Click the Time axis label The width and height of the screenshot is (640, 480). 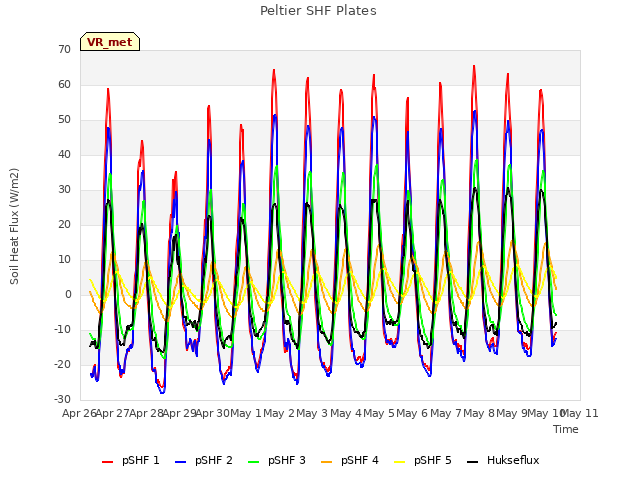click(566, 429)
